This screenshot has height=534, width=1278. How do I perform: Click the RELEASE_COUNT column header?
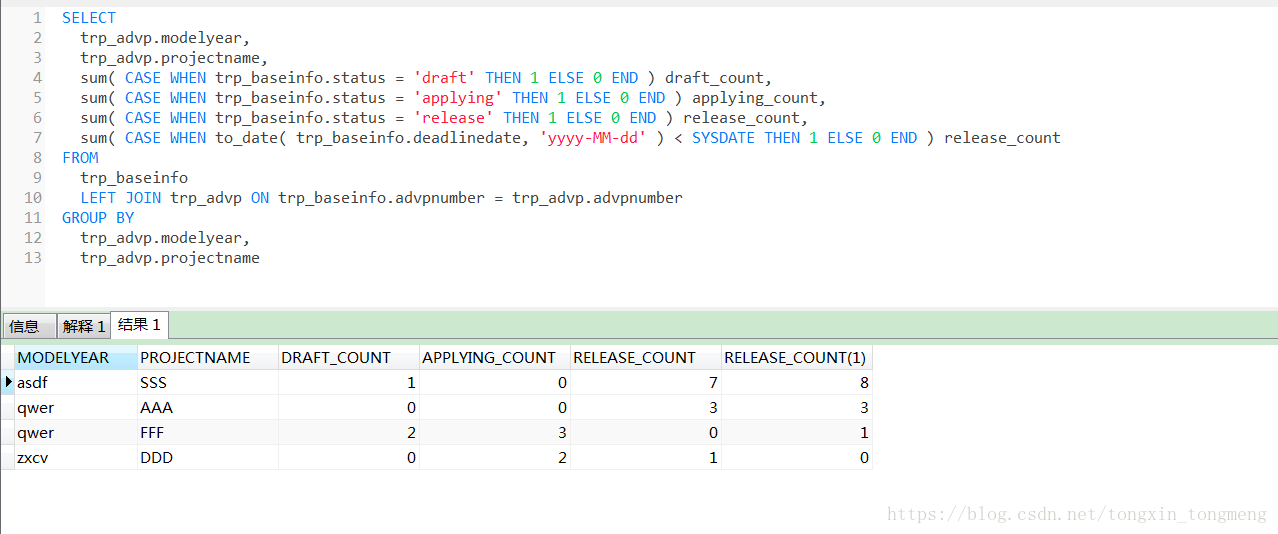pyautogui.click(x=646, y=358)
